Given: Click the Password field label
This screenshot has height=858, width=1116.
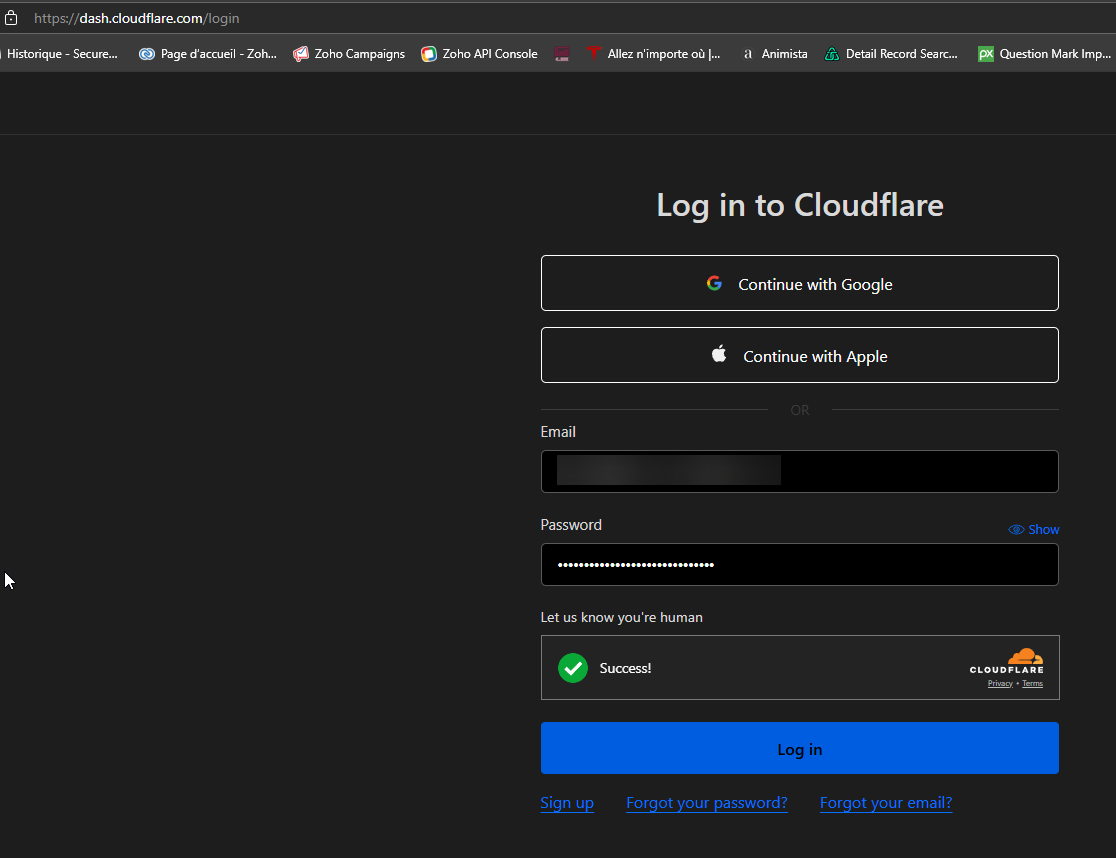Looking at the screenshot, I should click(x=571, y=525).
